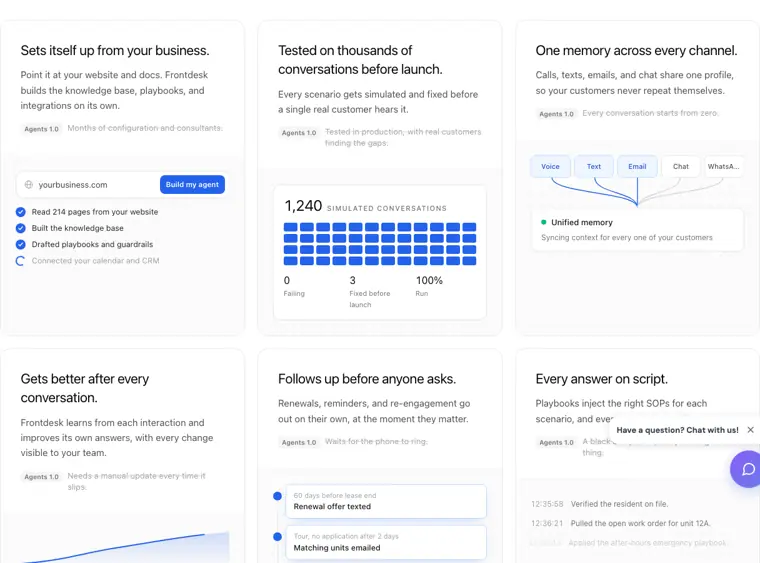Viewport: 760px width, 563px height.
Task: Click the Agents 1.0 badge under One memory
Action: (x=556, y=114)
